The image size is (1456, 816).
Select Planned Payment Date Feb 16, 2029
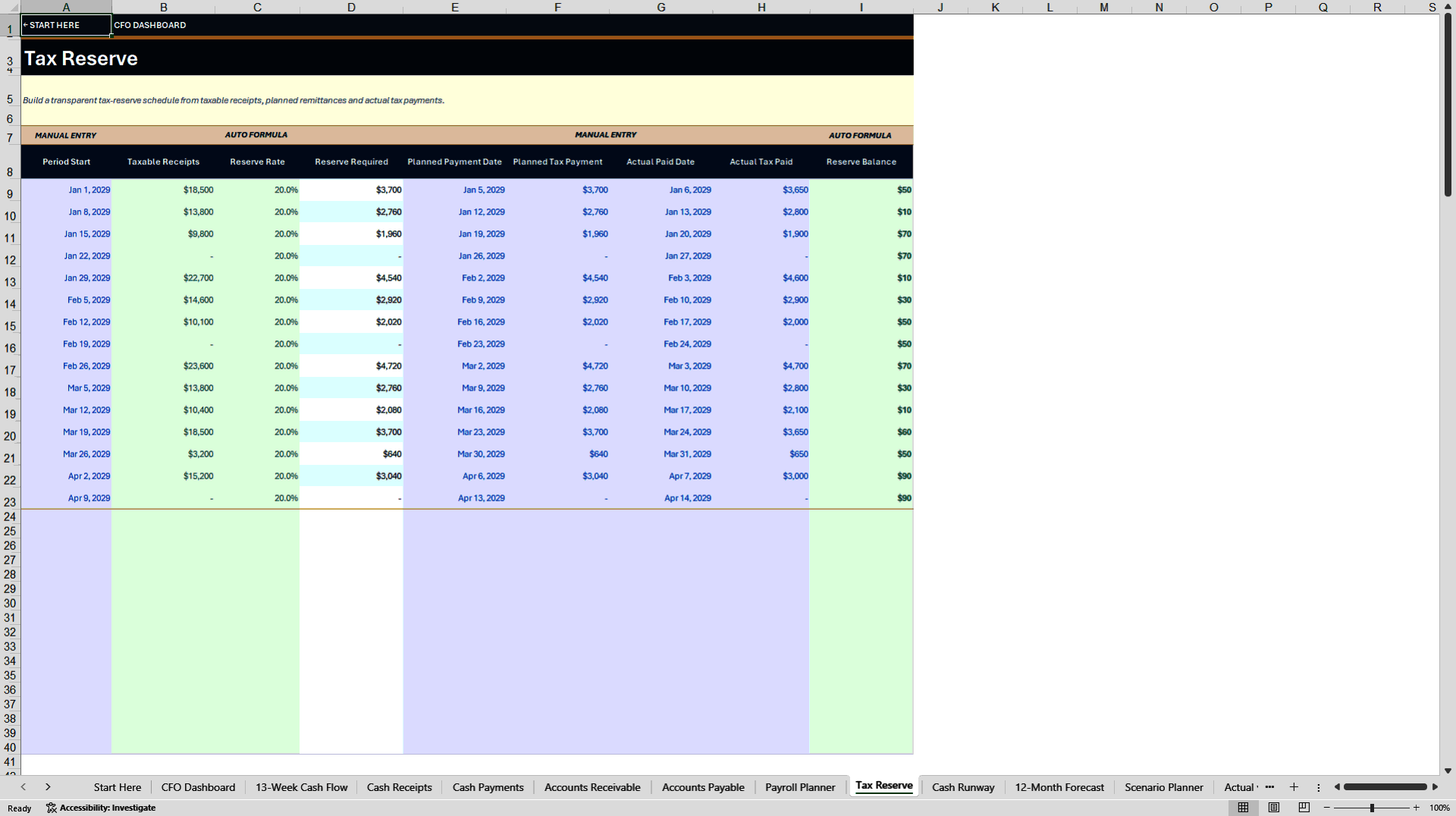454,322
